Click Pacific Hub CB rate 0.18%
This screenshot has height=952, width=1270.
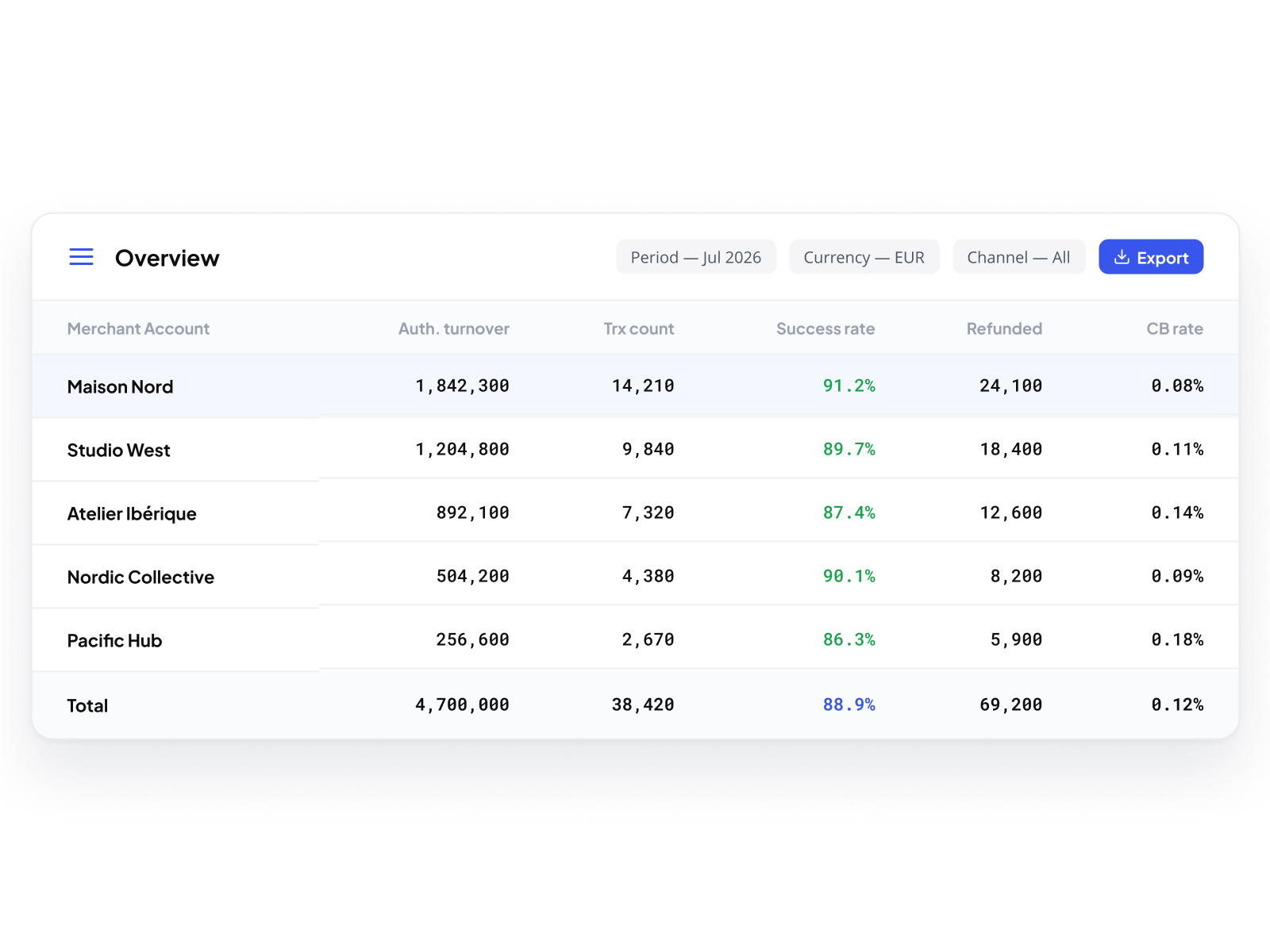click(x=1177, y=640)
